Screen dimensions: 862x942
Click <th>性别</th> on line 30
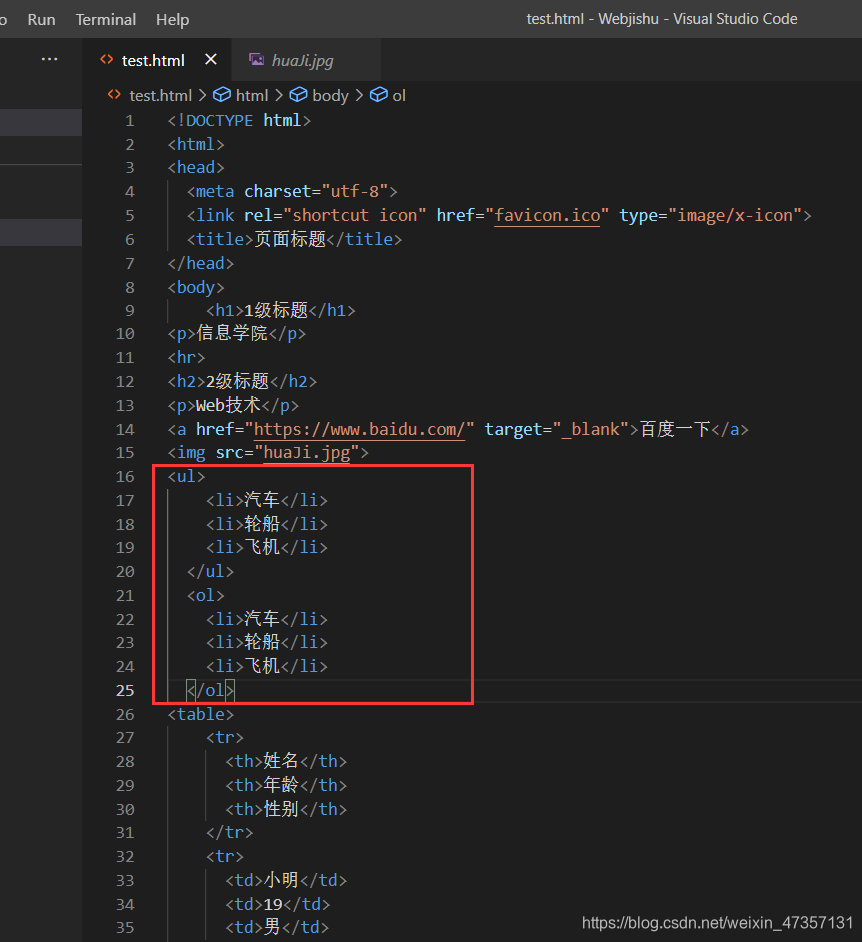tap(286, 809)
